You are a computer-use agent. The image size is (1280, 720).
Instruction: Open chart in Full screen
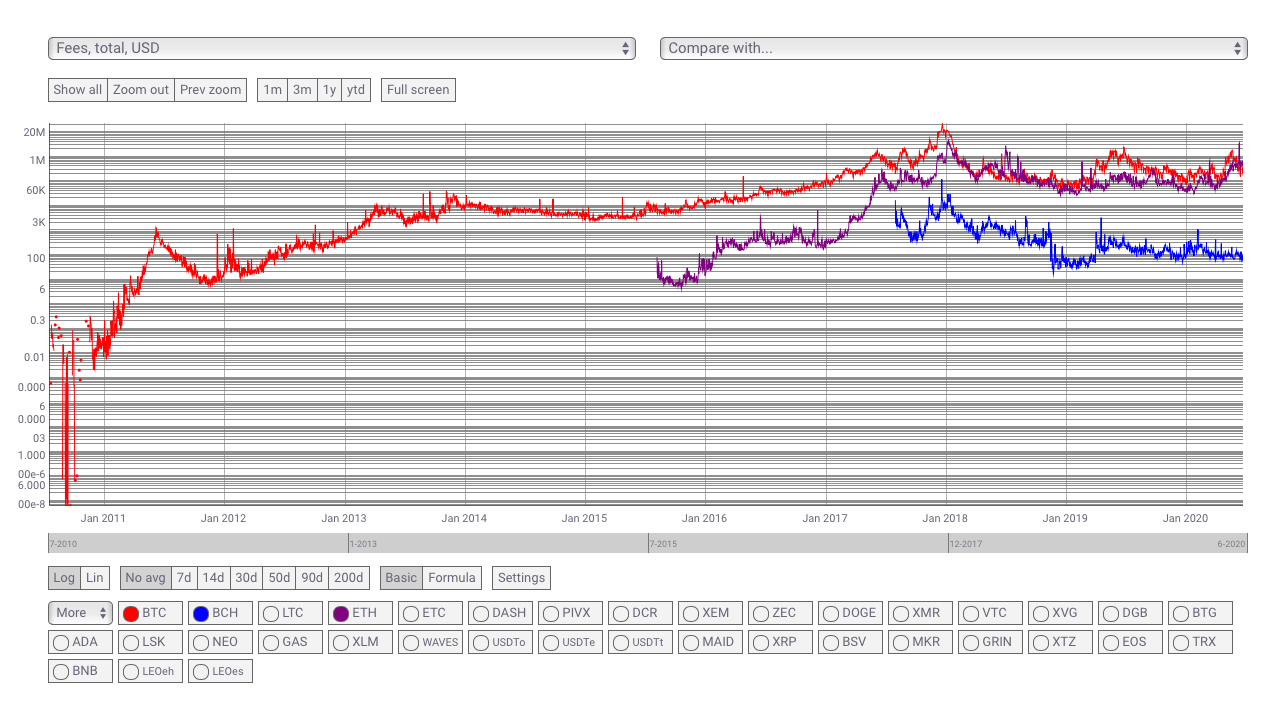(418, 90)
